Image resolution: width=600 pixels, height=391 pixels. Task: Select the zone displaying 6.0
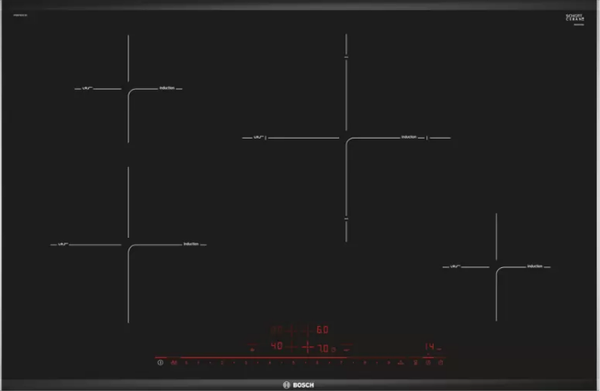[x=322, y=329]
